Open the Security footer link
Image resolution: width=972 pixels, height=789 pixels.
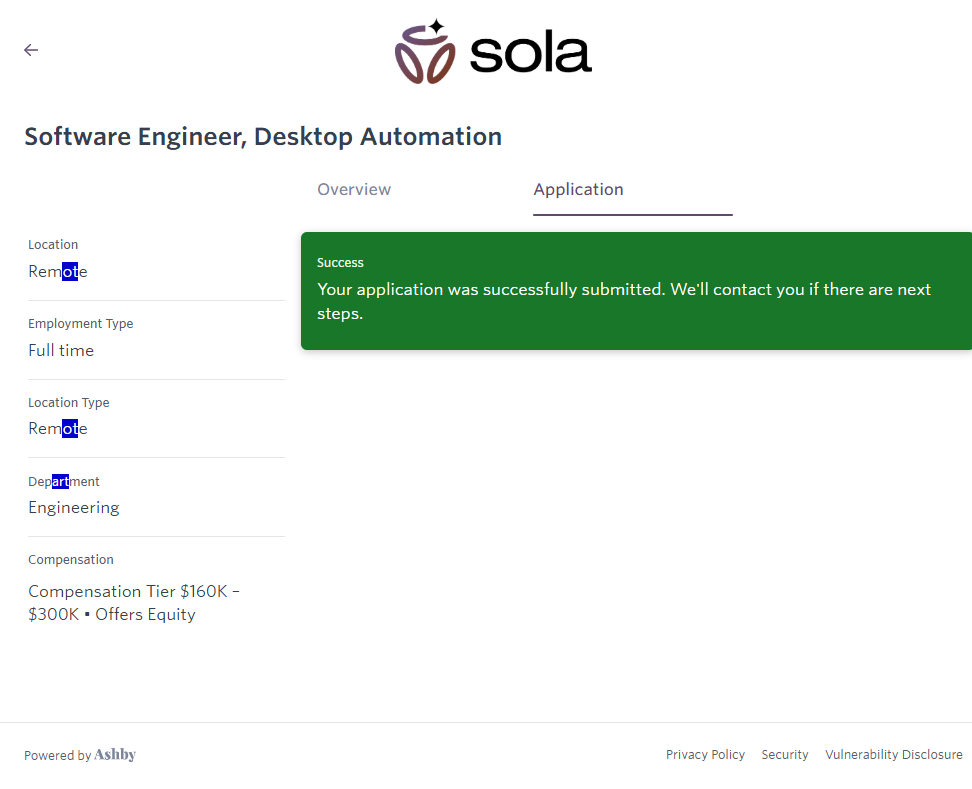784,755
